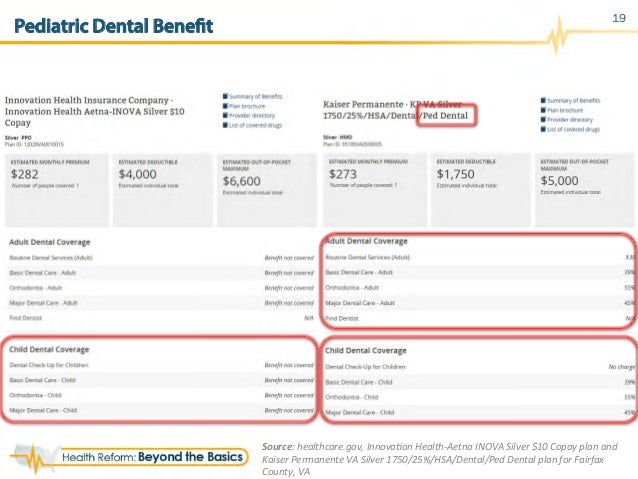This screenshot has width=638, height=479.
Task: Click the heartbeat pulse graphic in header
Action: click(x=559, y=36)
